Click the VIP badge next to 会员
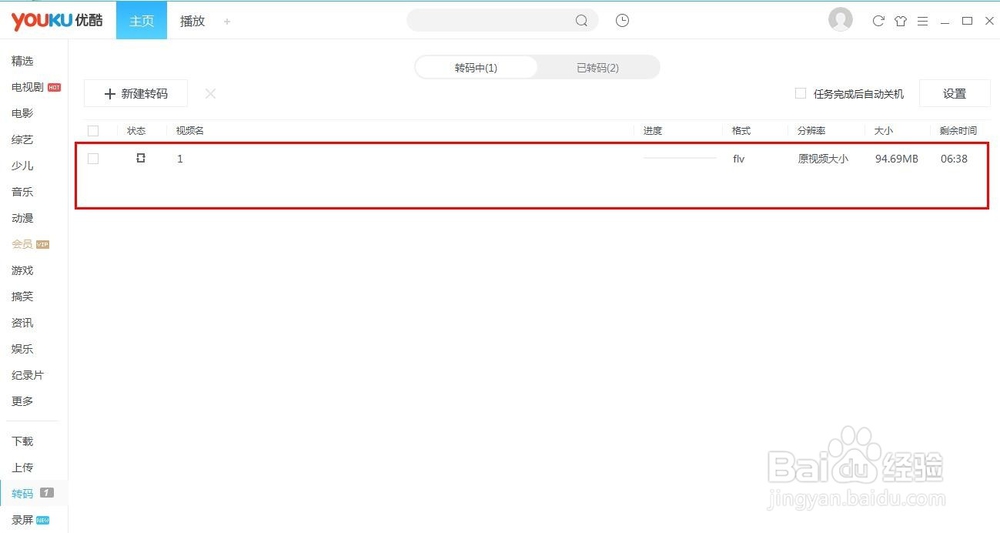This screenshot has width=1000, height=533. [43, 244]
